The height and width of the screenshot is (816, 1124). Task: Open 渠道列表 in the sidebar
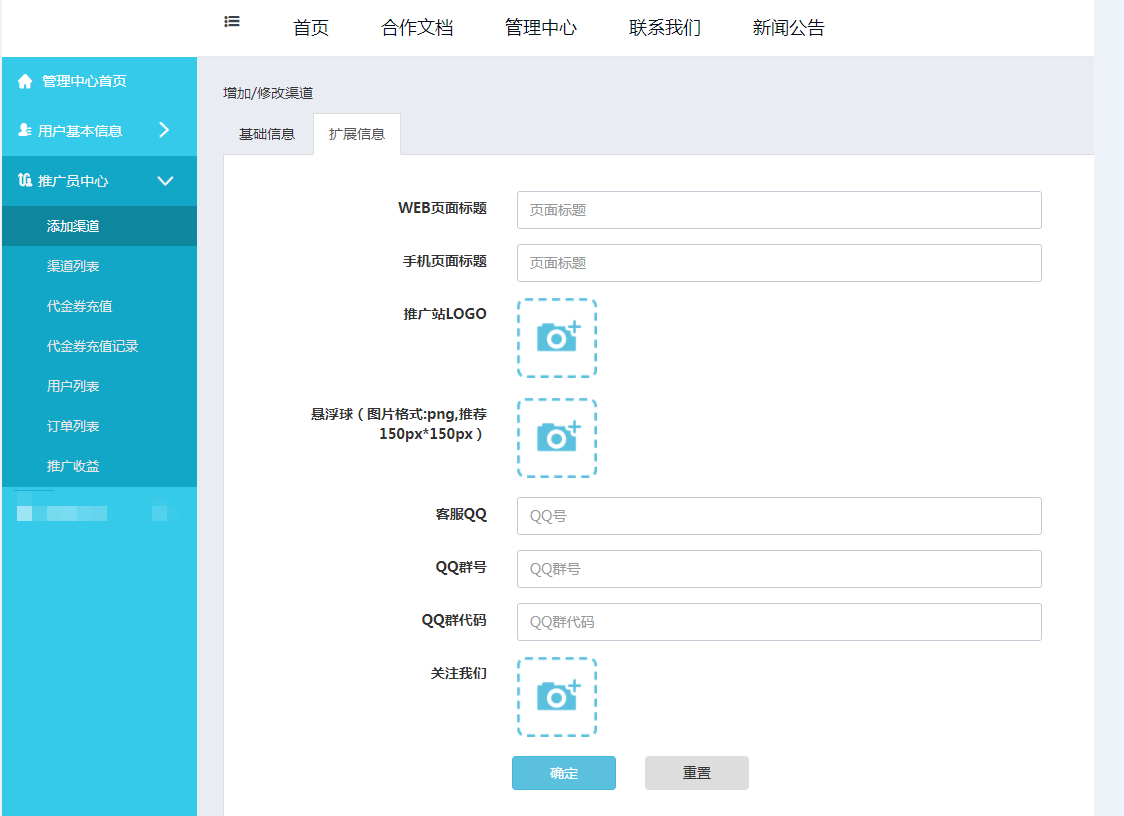click(73, 266)
